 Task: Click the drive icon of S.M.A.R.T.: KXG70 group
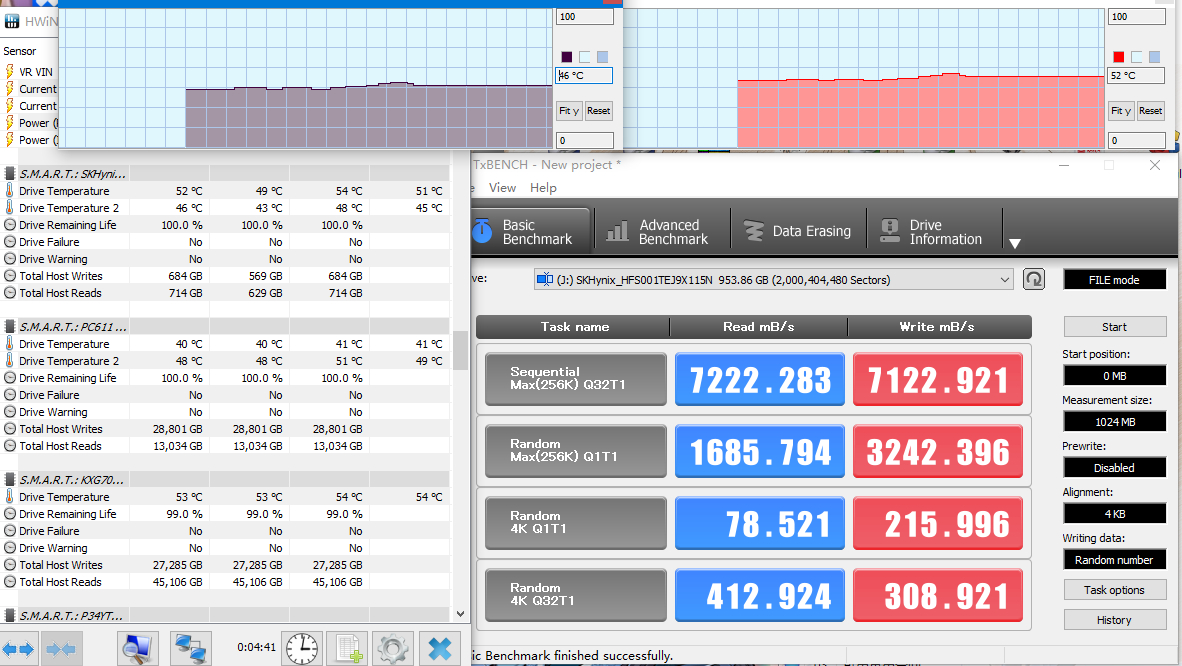(x=10, y=480)
